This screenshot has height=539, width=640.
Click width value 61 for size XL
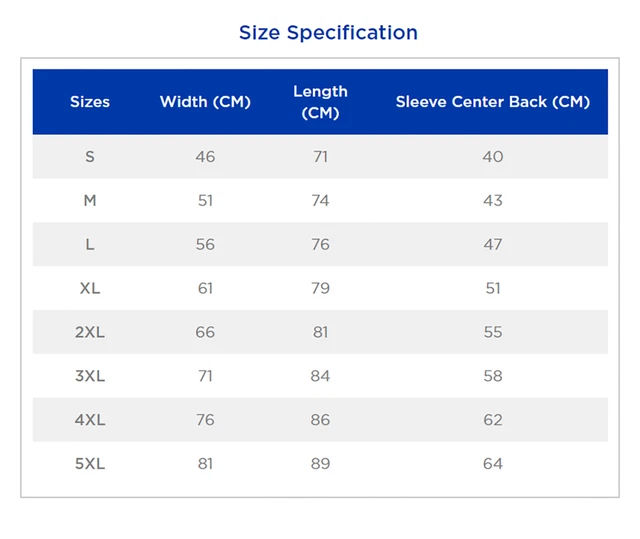(x=205, y=289)
